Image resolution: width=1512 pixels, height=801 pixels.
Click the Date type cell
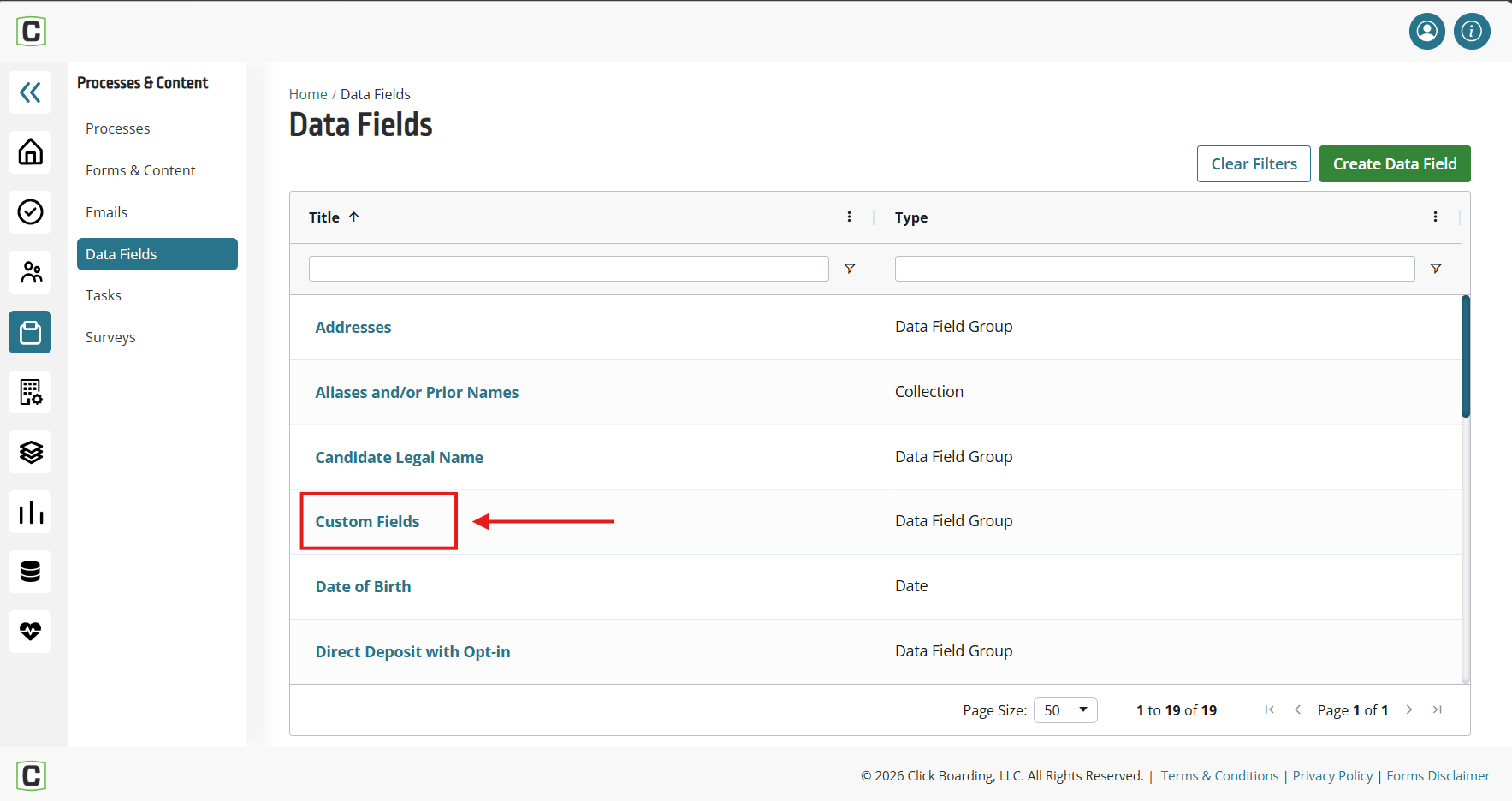(911, 585)
